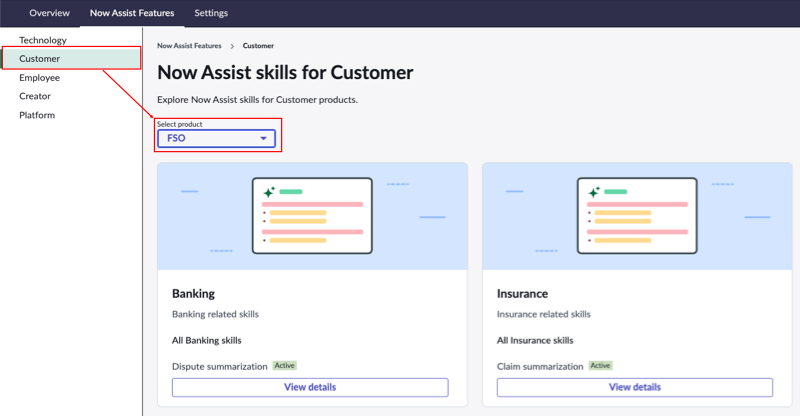The image size is (800, 416).
Task: Click View details on Banking card
Action: tap(310, 387)
